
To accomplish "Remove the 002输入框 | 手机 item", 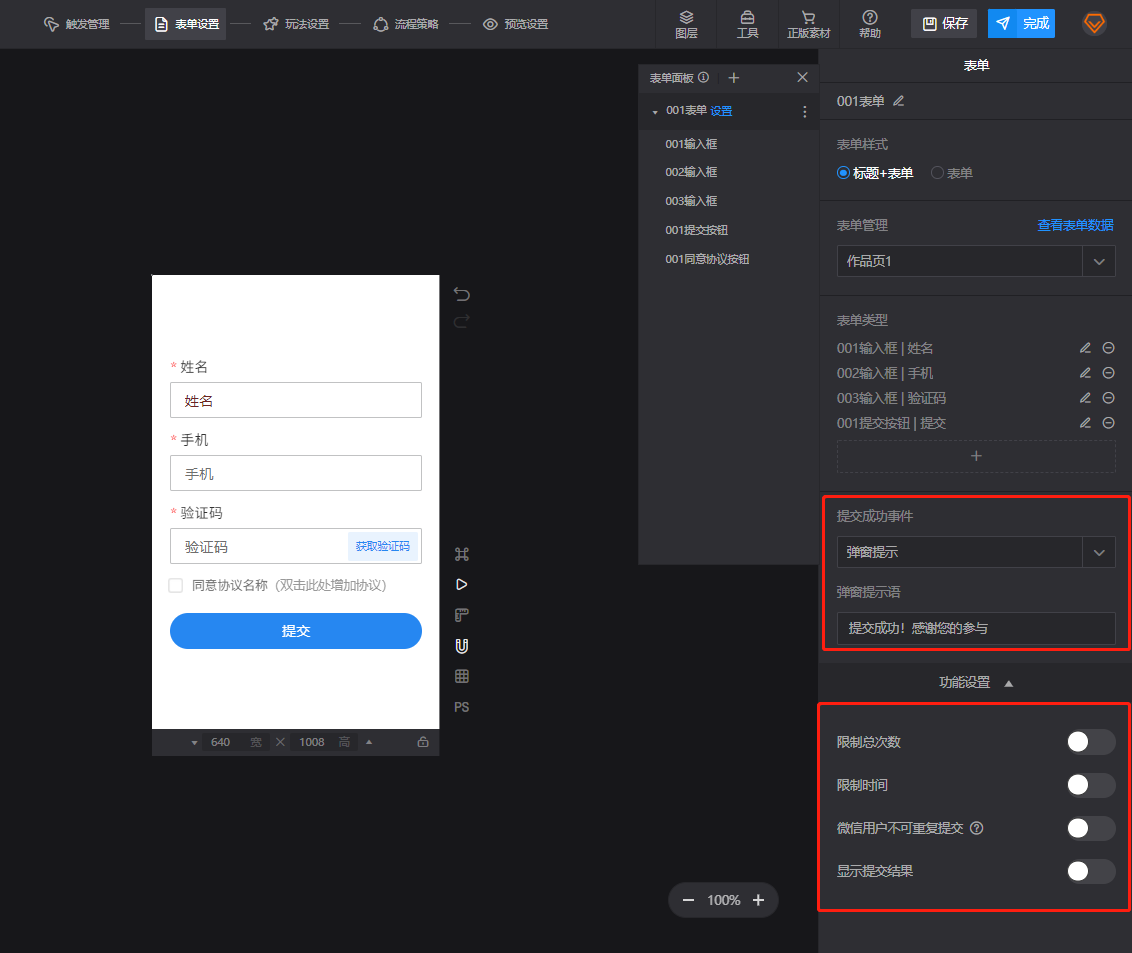I will tap(1109, 373).
